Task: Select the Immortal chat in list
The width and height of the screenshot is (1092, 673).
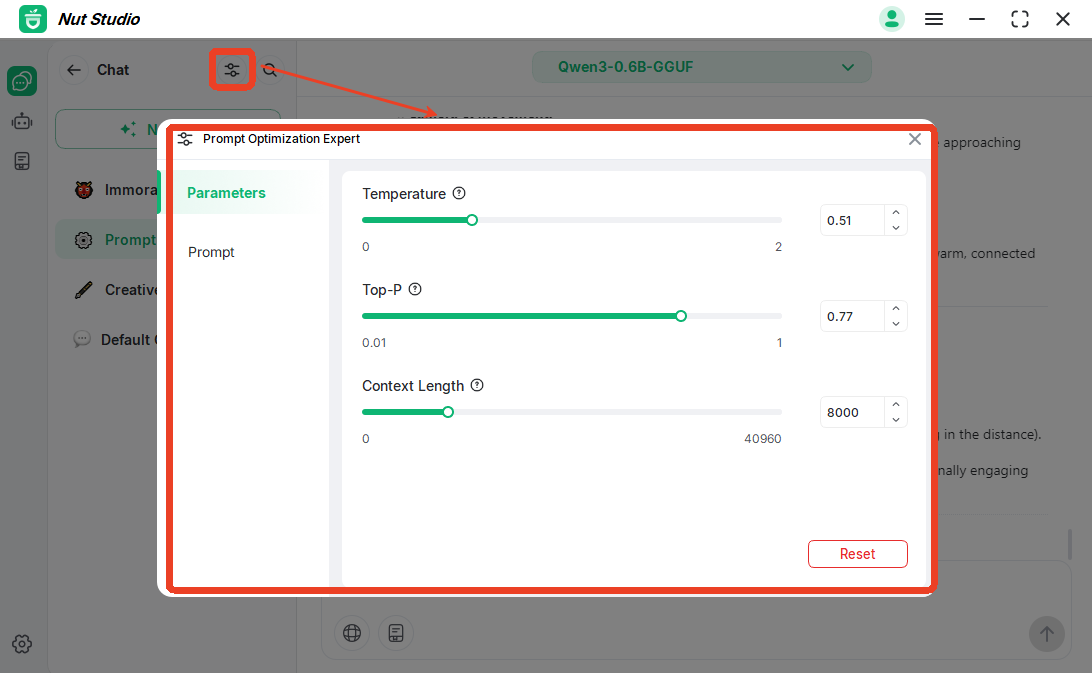Action: tap(115, 189)
